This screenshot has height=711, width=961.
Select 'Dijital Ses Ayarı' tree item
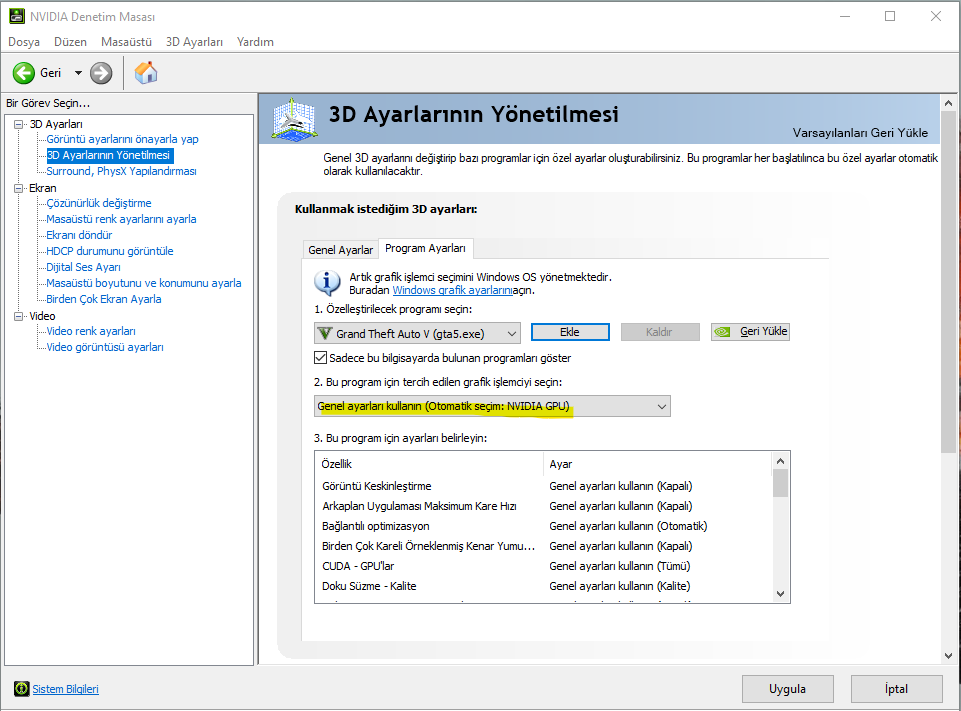coord(83,267)
